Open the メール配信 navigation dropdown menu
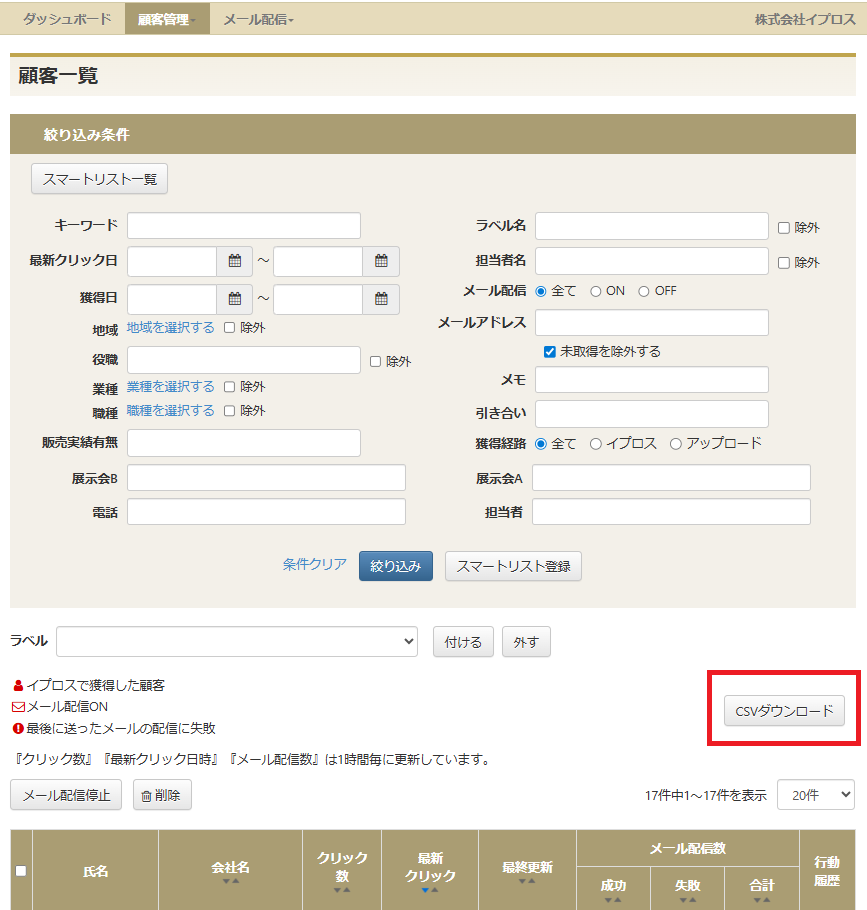This screenshot has height=910, width=867. [x=257, y=17]
